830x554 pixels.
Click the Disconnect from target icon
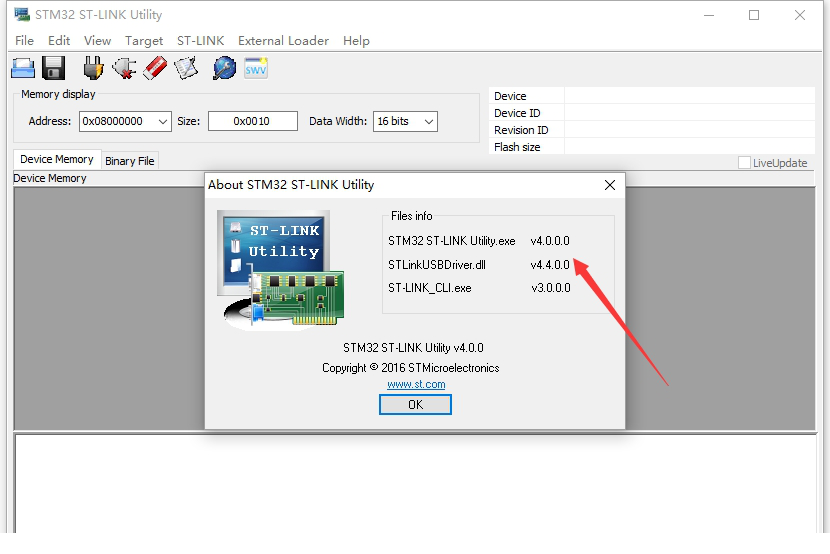(124, 68)
